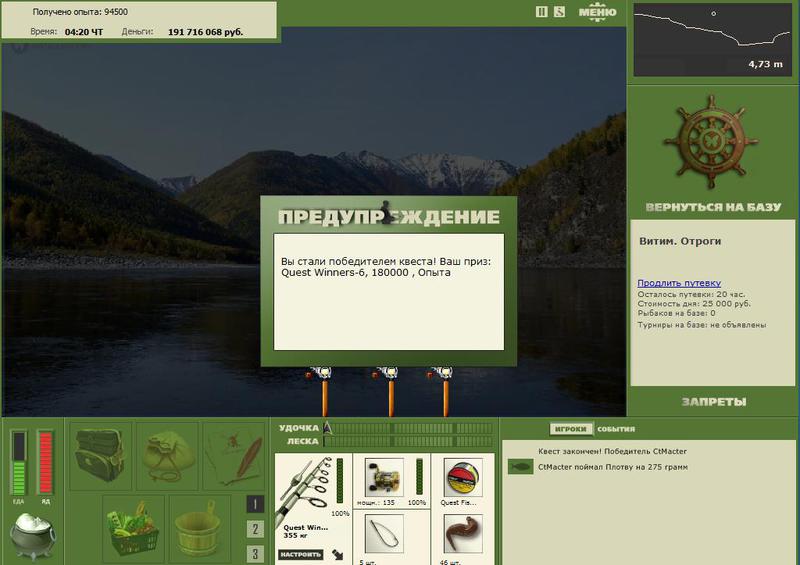Open the food basket icon
800x565 pixels.
pyautogui.click(x=133, y=528)
